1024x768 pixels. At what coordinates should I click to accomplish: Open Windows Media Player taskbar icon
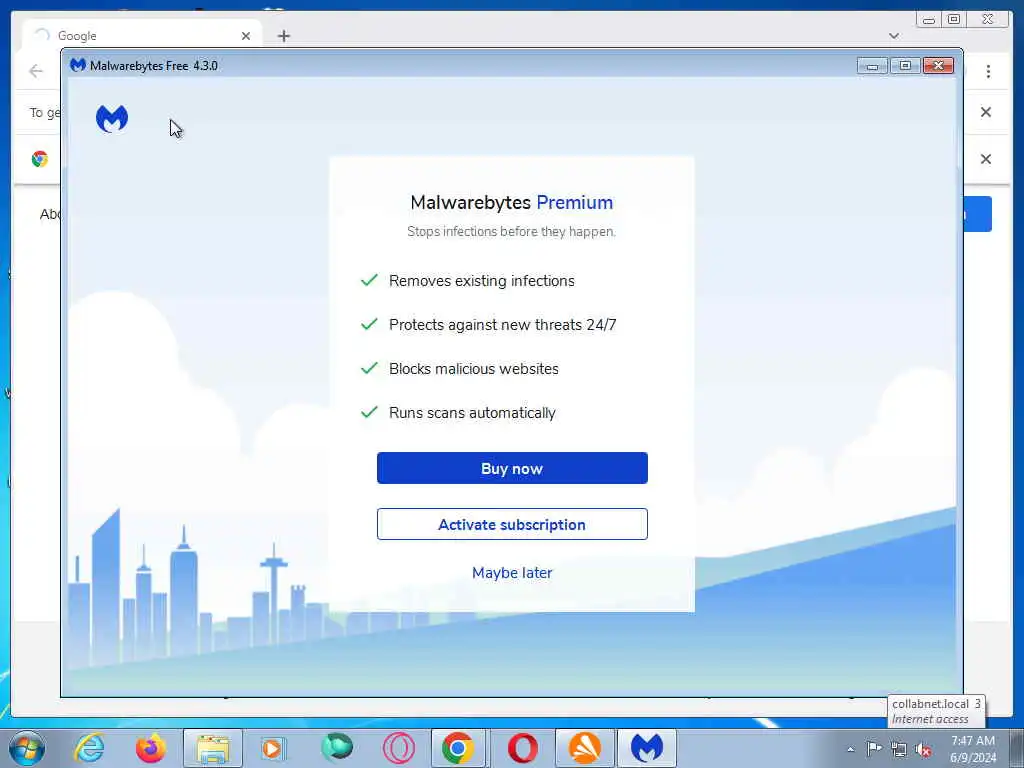point(274,748)
